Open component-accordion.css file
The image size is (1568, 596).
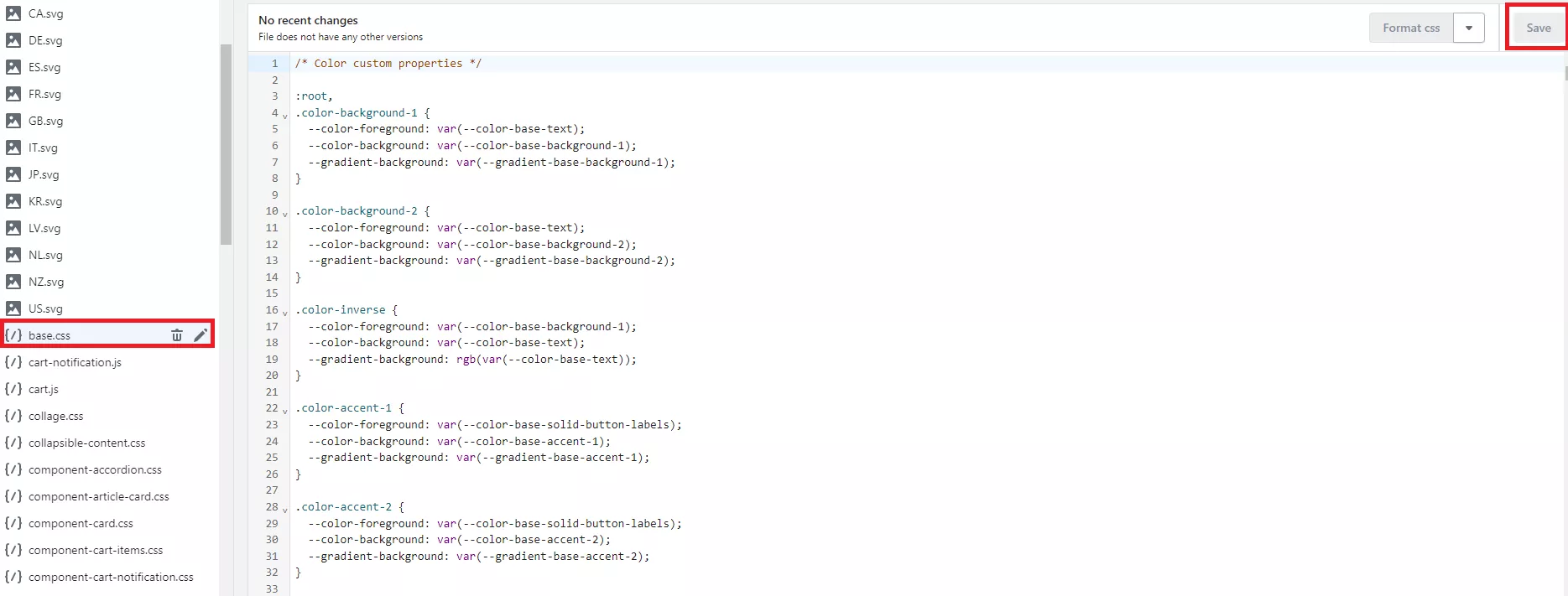click(95, 469)
